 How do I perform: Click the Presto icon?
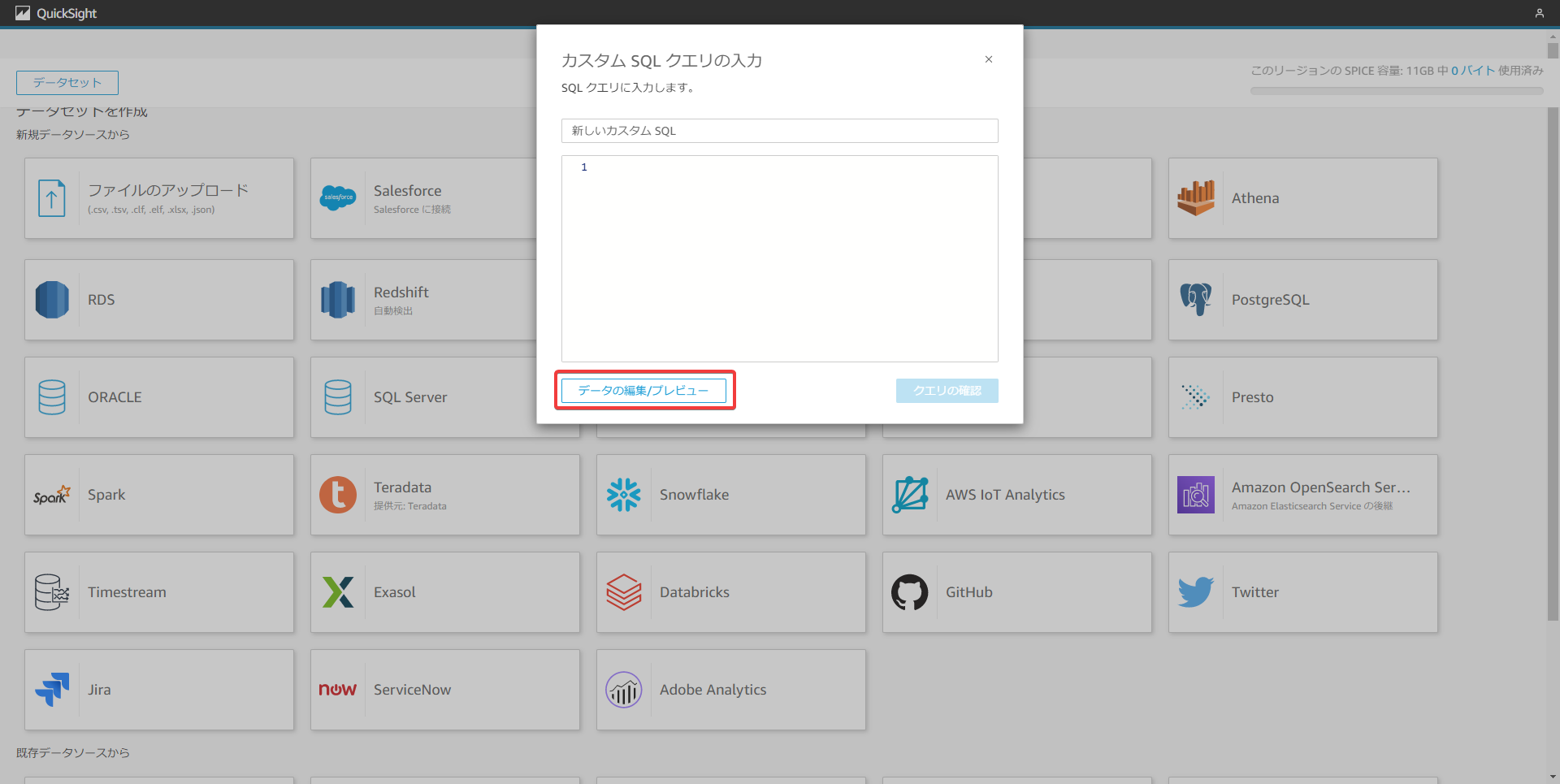click(x=1196, y=397)
